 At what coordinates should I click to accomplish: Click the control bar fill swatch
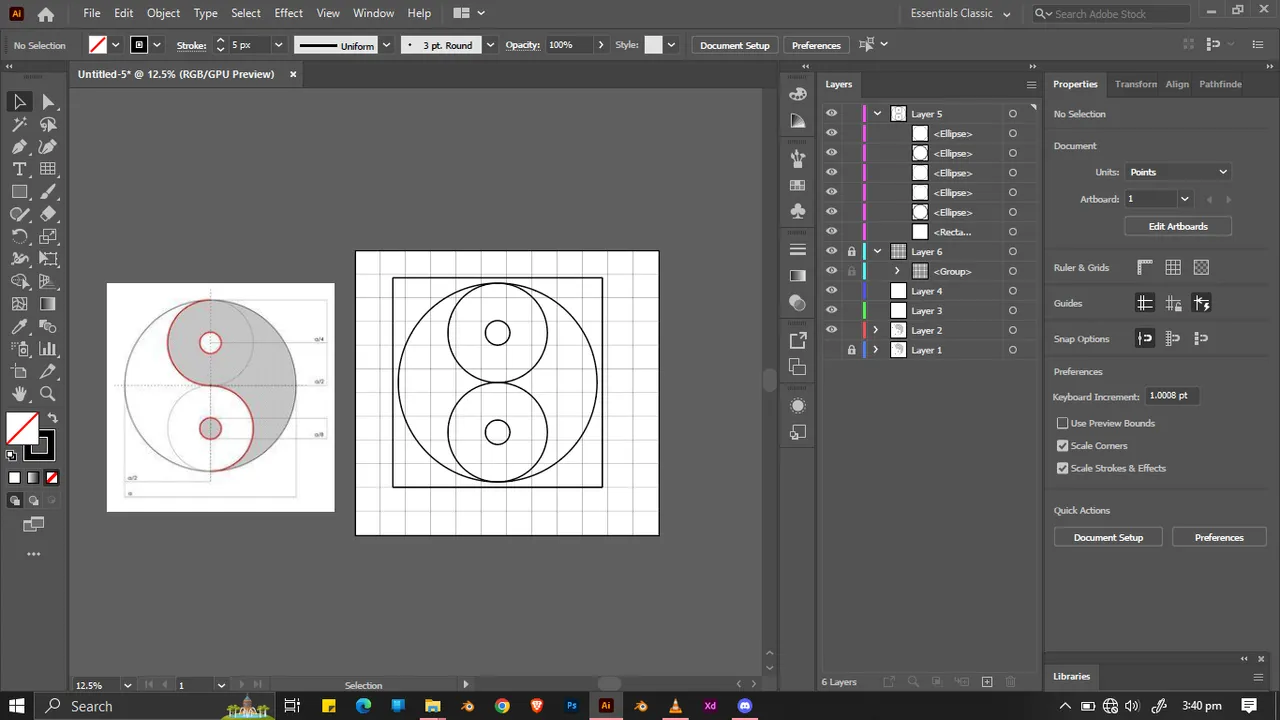(x=97, y=45)
